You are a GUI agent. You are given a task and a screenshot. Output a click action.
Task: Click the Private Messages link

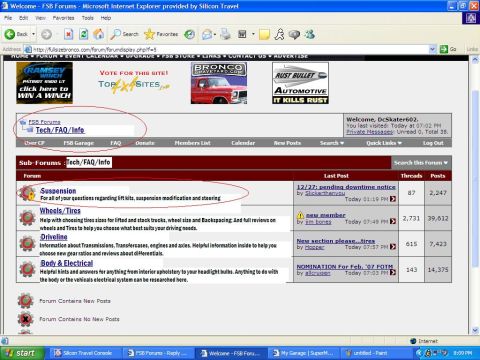pos(370,132)
